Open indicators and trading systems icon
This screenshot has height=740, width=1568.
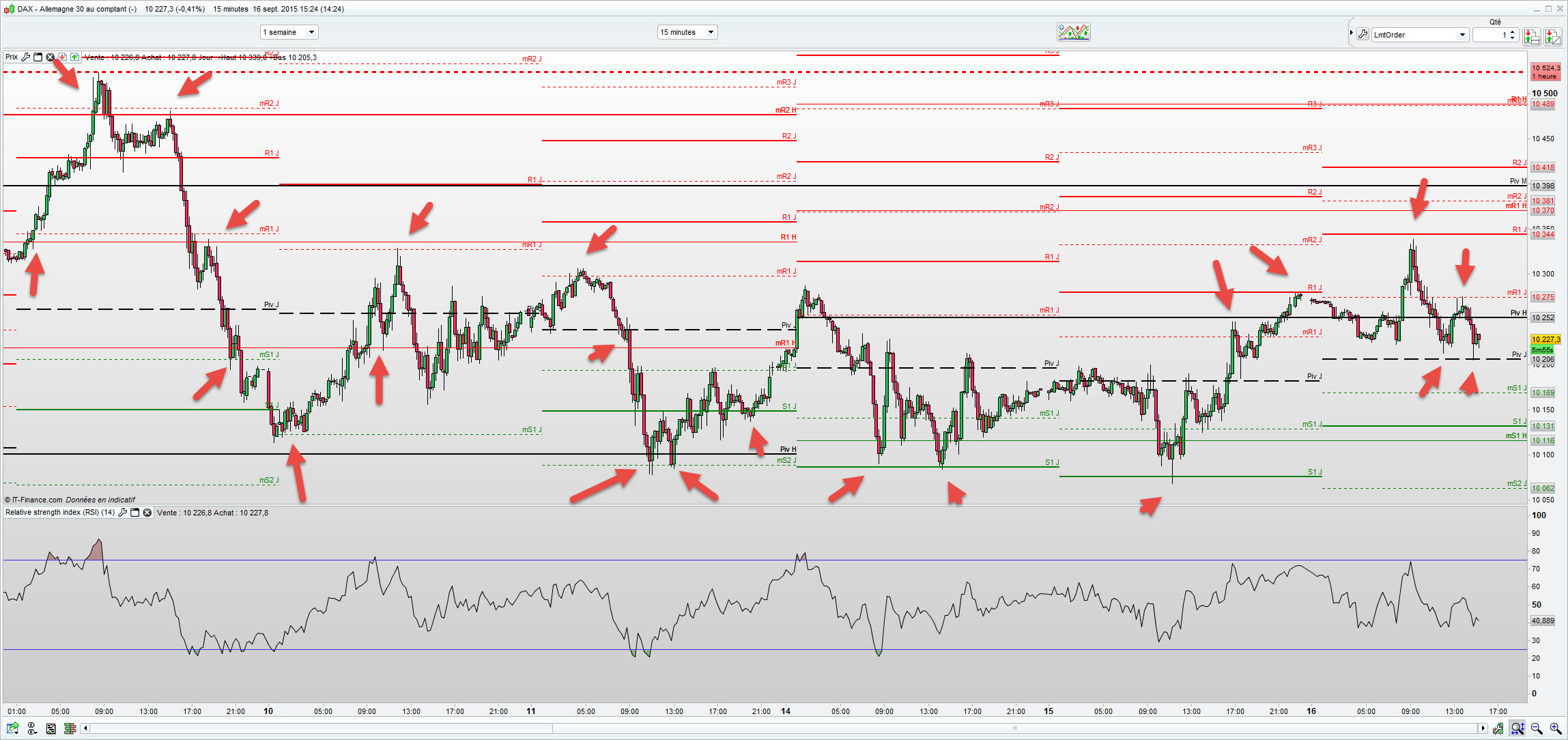click(1073, 32)
